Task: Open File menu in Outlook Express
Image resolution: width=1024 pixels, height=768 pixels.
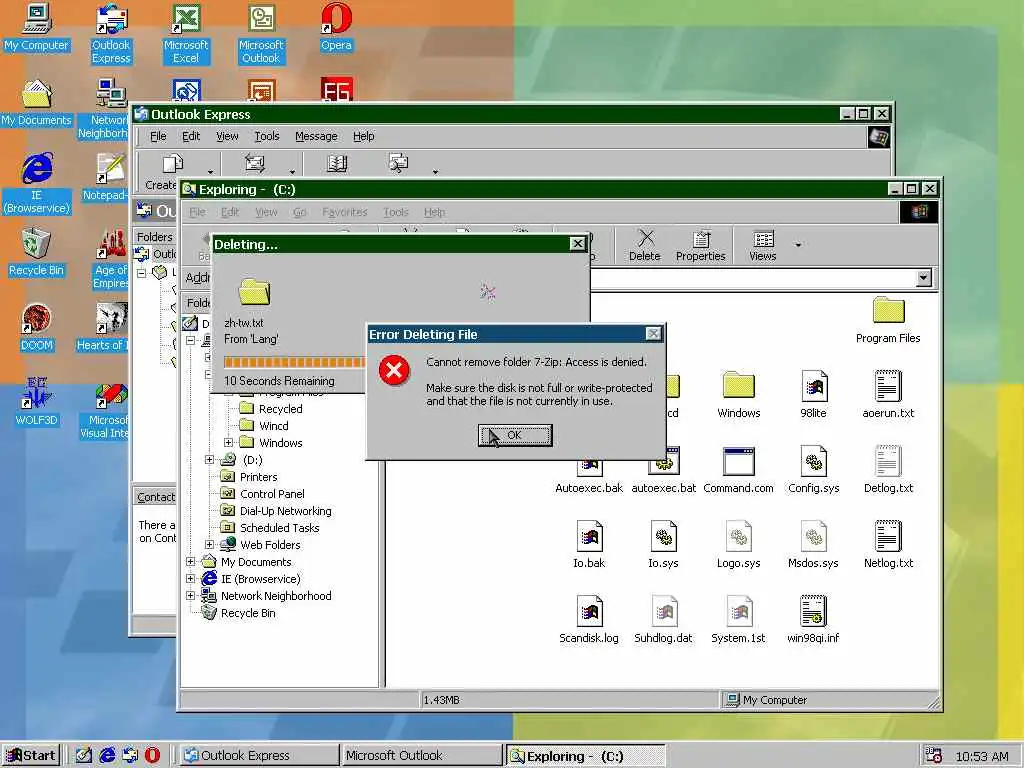Action: 158,136
